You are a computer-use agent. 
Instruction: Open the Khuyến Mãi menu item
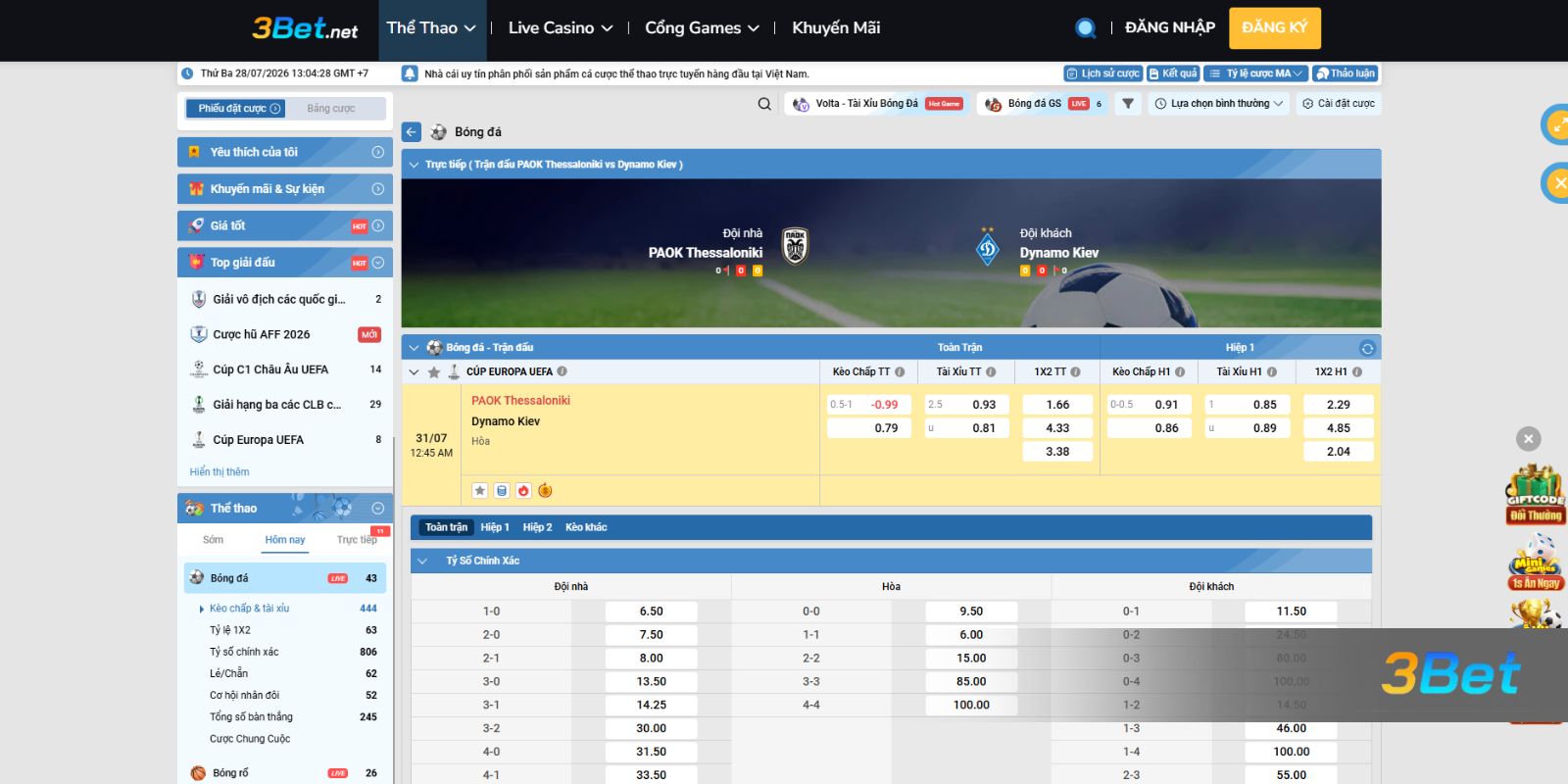pos(836,28)
